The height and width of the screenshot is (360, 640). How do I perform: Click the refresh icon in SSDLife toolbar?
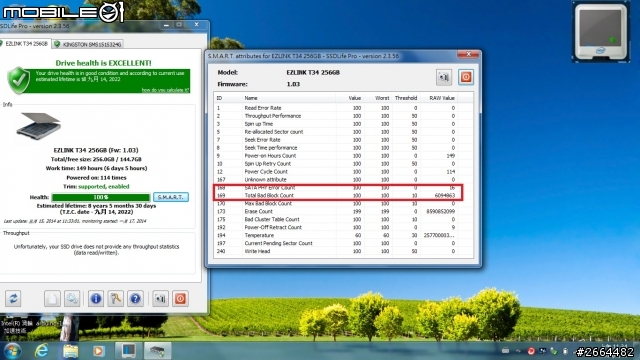(13, 298)
